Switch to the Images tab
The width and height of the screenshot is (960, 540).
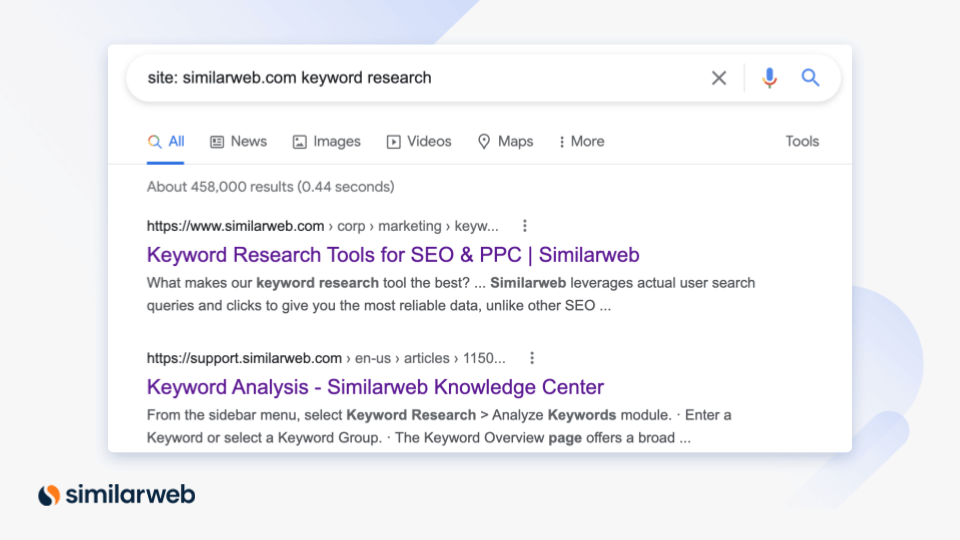(327, 141)
